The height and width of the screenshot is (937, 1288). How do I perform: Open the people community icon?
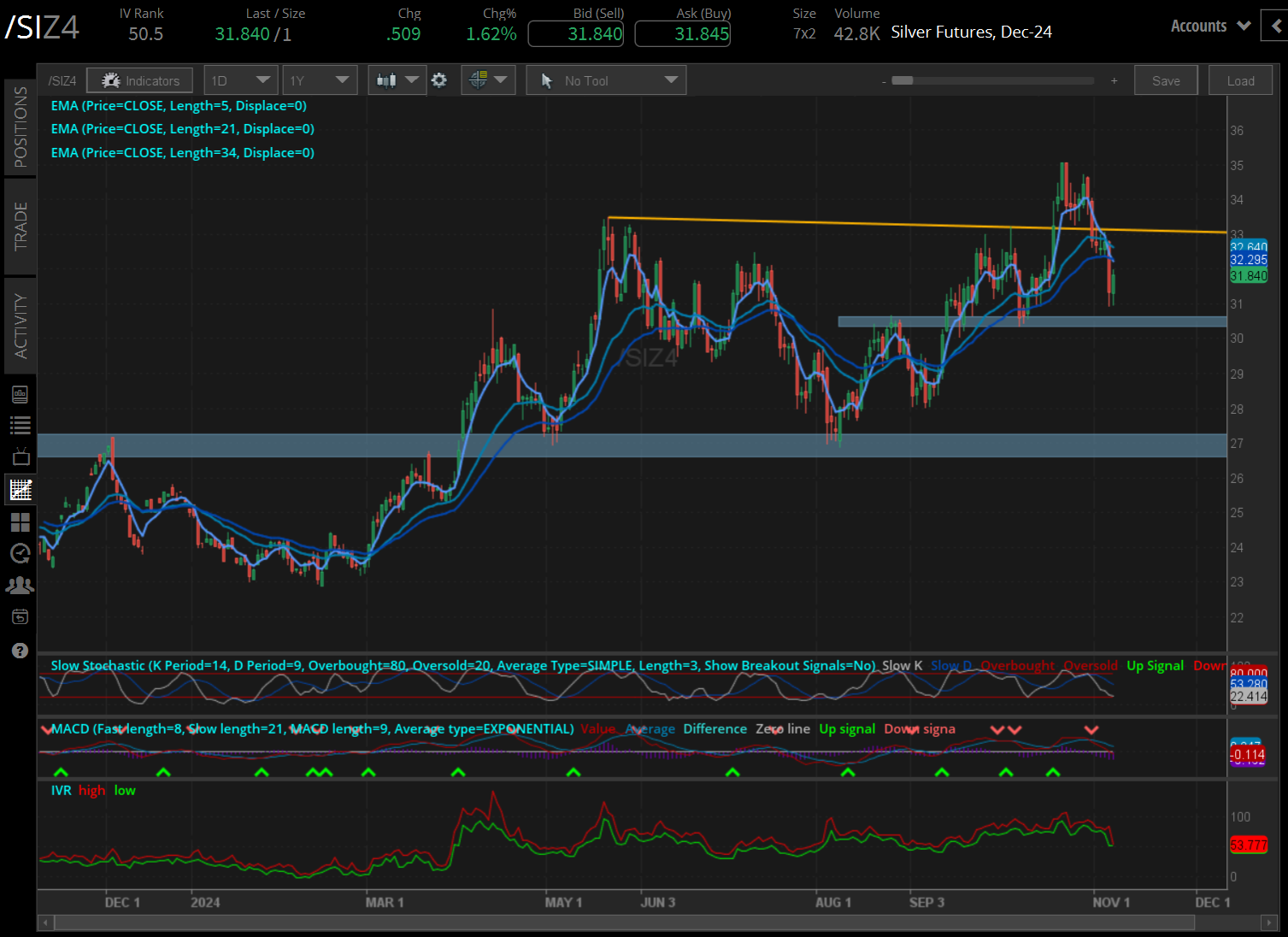pos(21,586)
